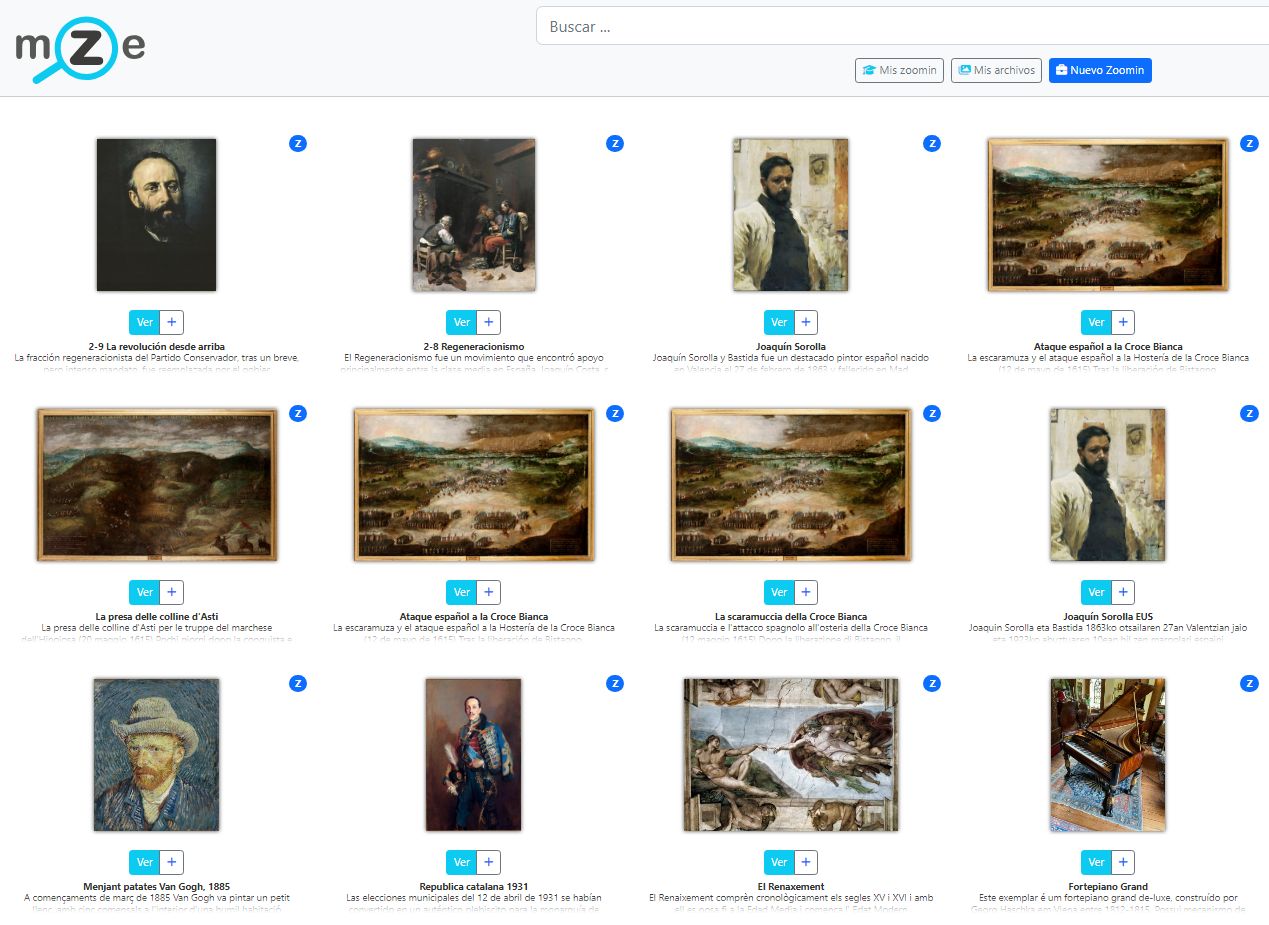Viewport: 1269px width, 925px height.
Task: Click Ver under El Renaxement
Action: [779, 862]
